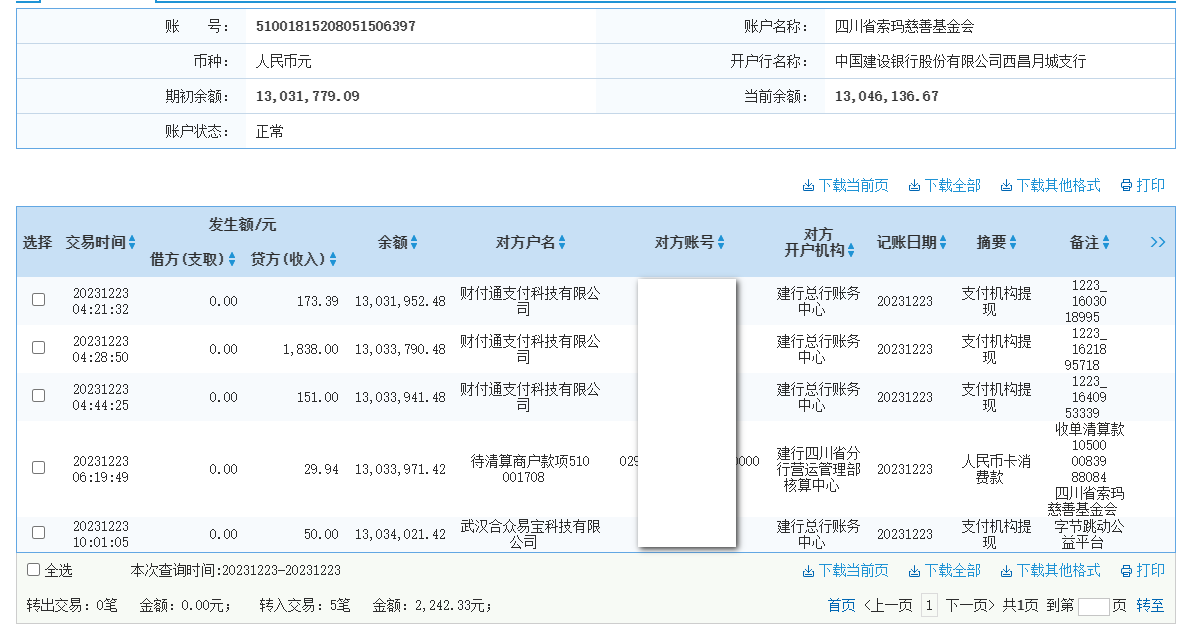The image size is (1186, 635).
Task: Click credit amount 50.00
Action: [321, 534]
